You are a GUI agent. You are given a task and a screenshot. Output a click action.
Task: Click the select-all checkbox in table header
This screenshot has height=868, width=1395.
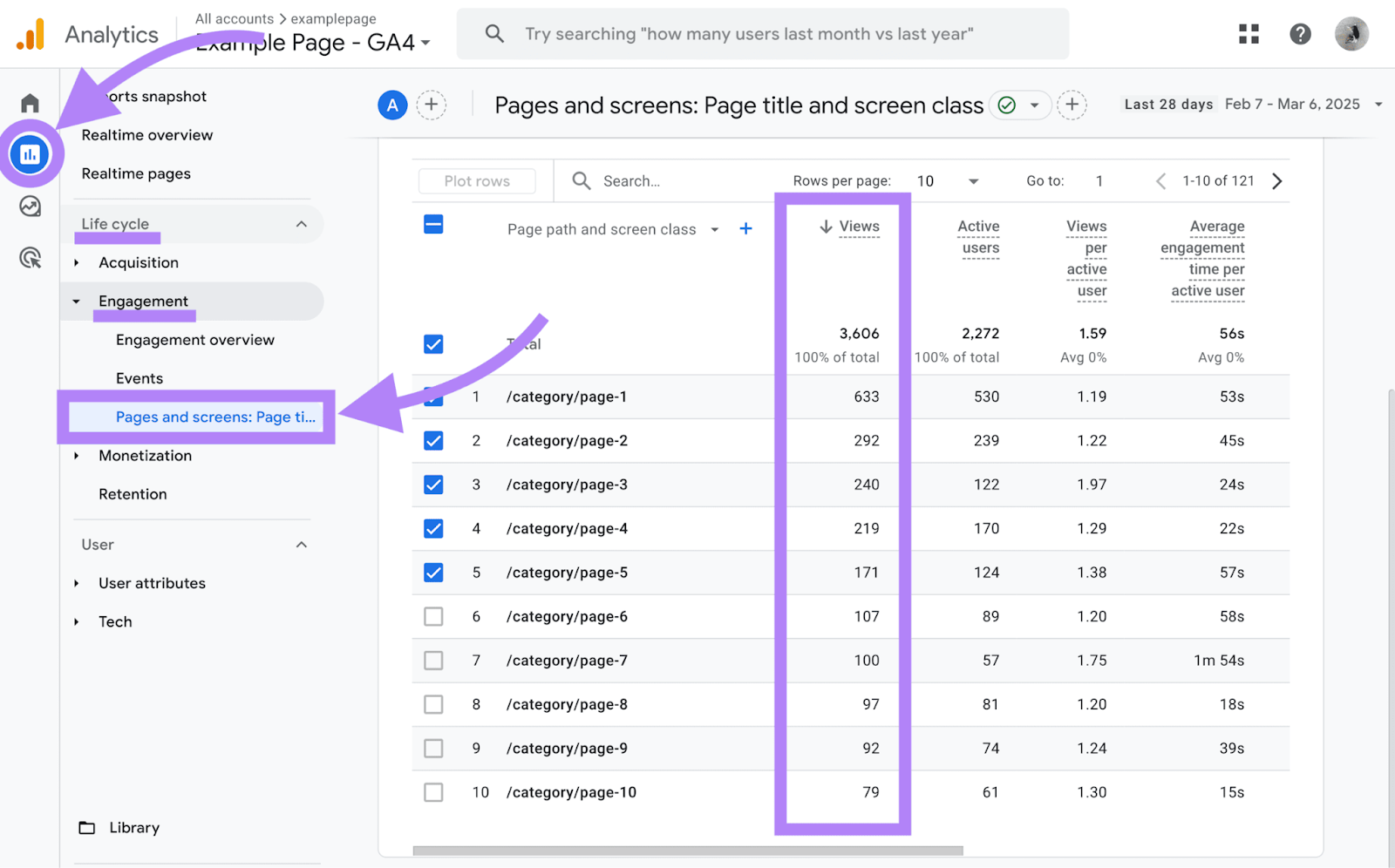tap(433, 224)
